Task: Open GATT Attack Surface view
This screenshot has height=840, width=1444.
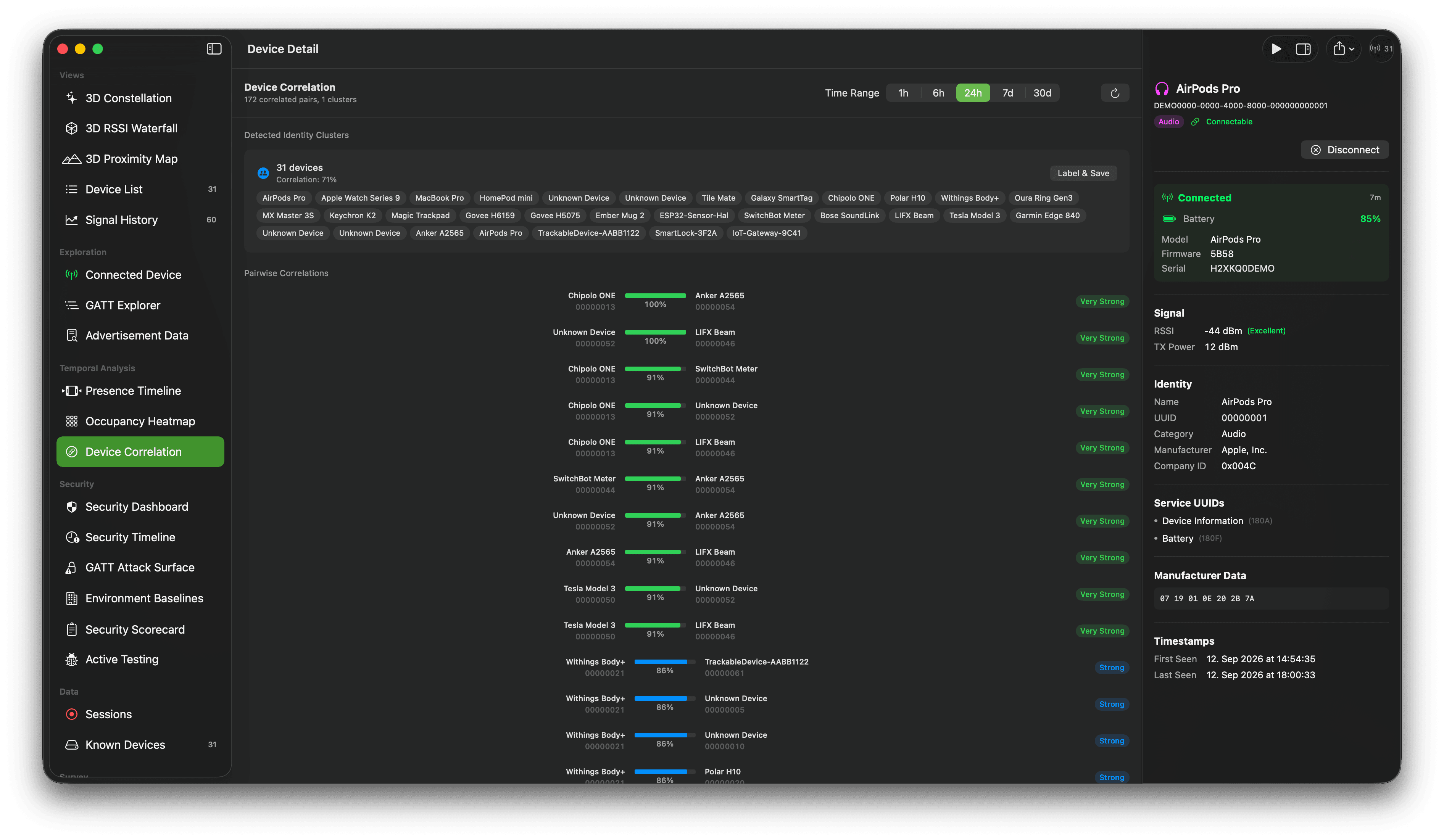Action: (x=140, y=567)
